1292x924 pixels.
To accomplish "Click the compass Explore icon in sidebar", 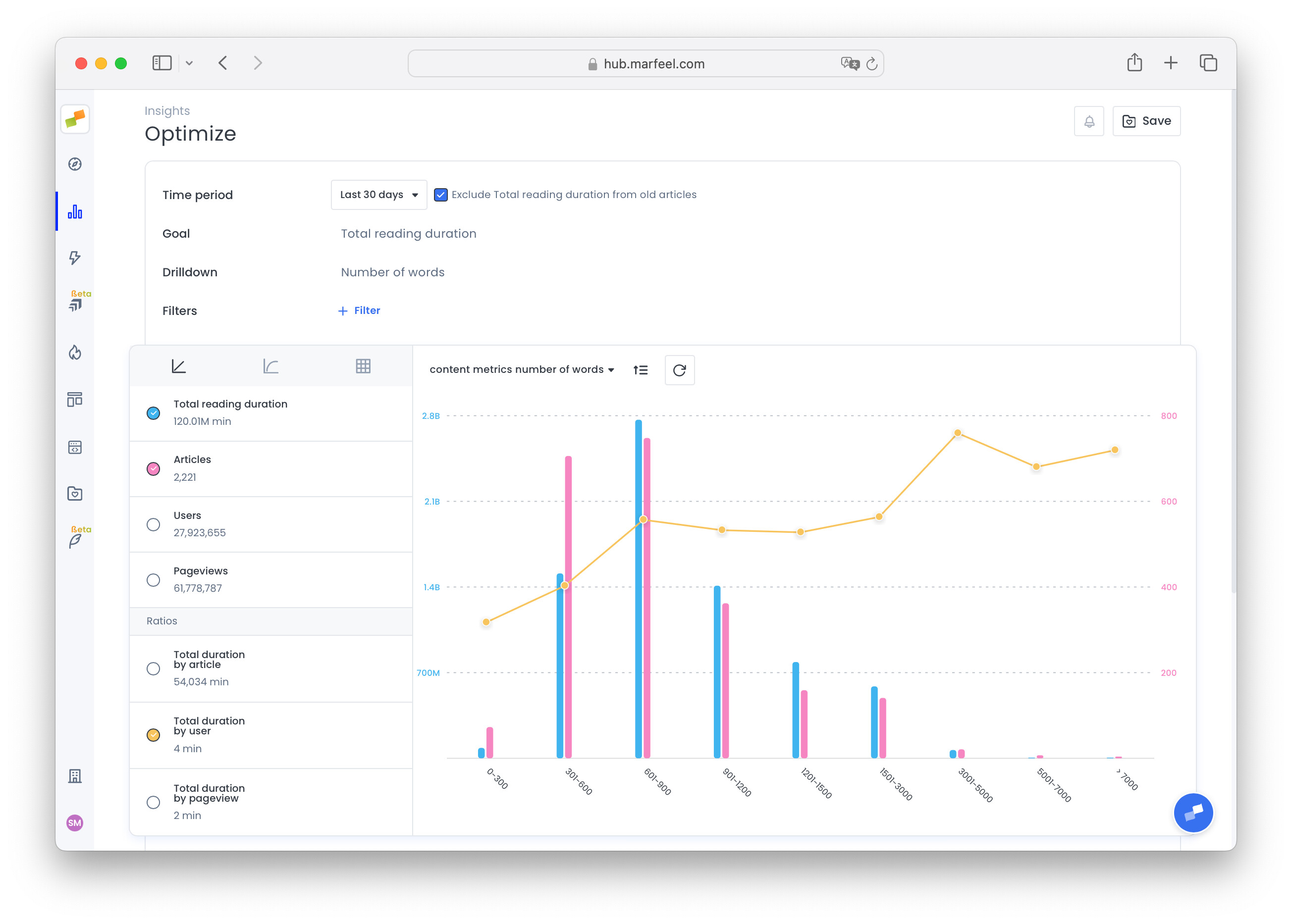I will click(x=75, y=164).
